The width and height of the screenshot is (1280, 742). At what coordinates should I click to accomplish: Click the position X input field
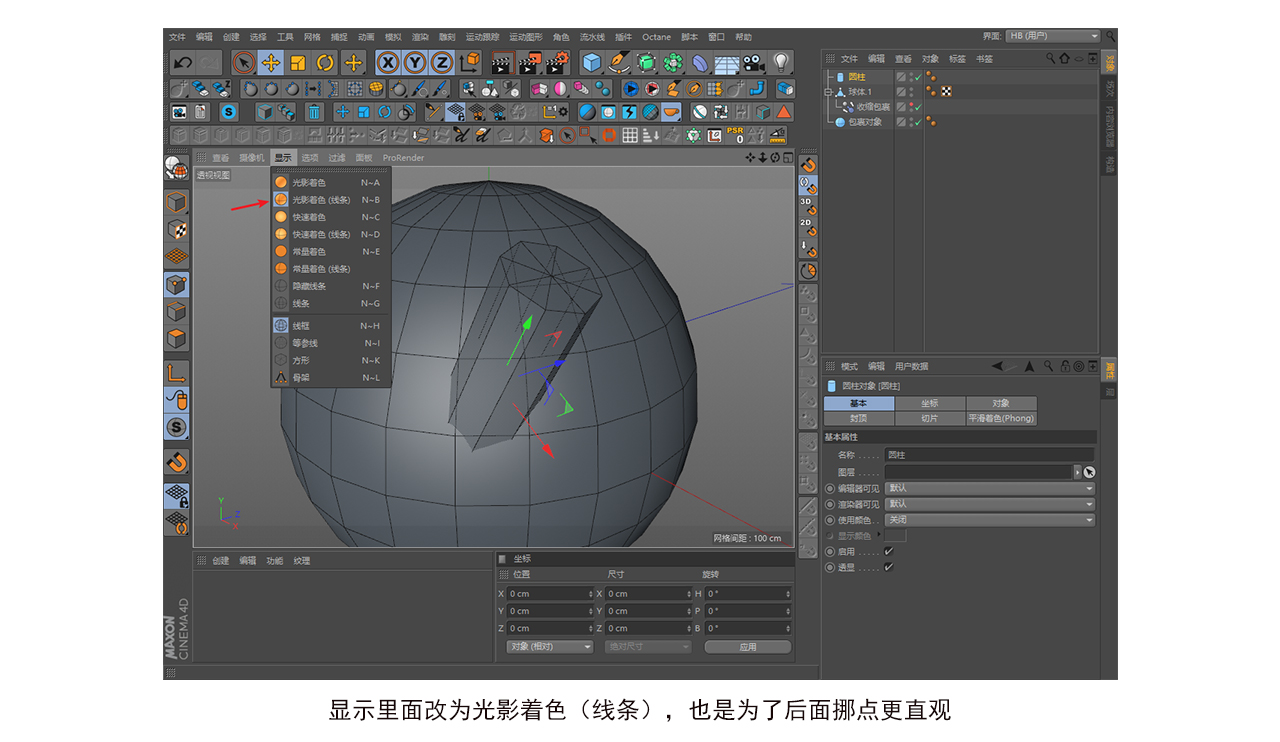click(x=550, y=594)
